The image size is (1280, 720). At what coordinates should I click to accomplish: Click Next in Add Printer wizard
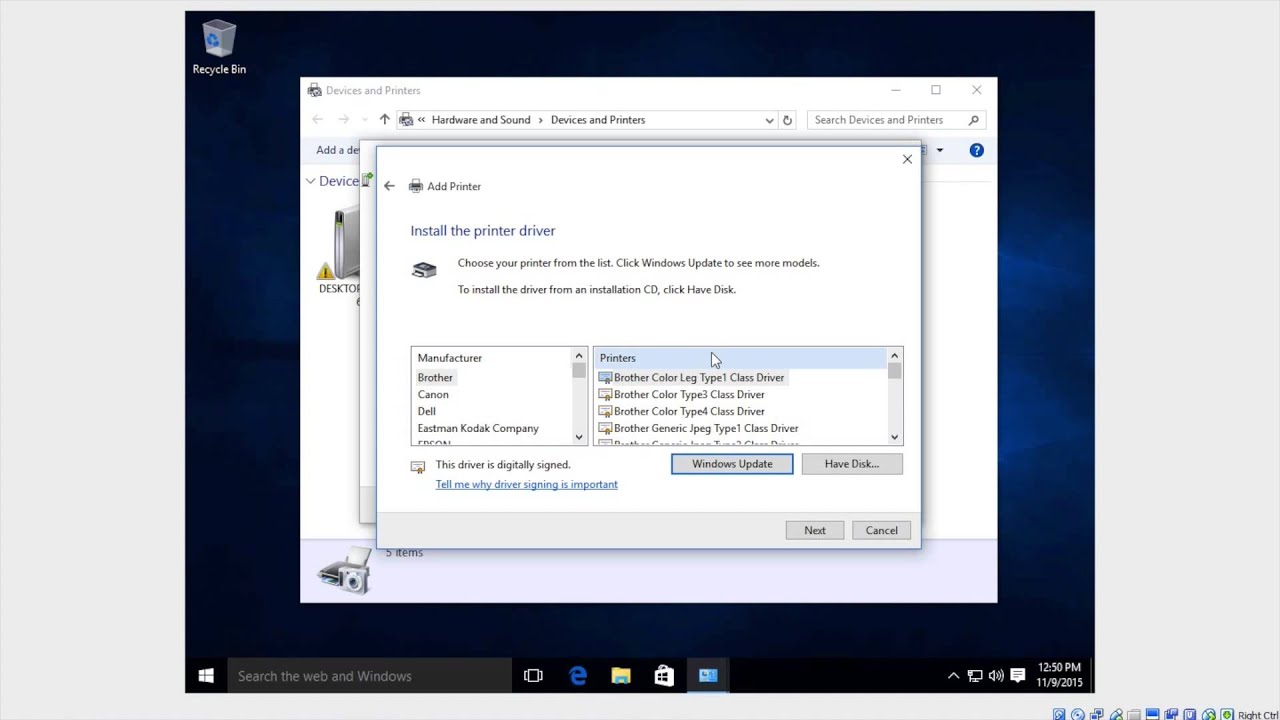click(x=815, y=530)
